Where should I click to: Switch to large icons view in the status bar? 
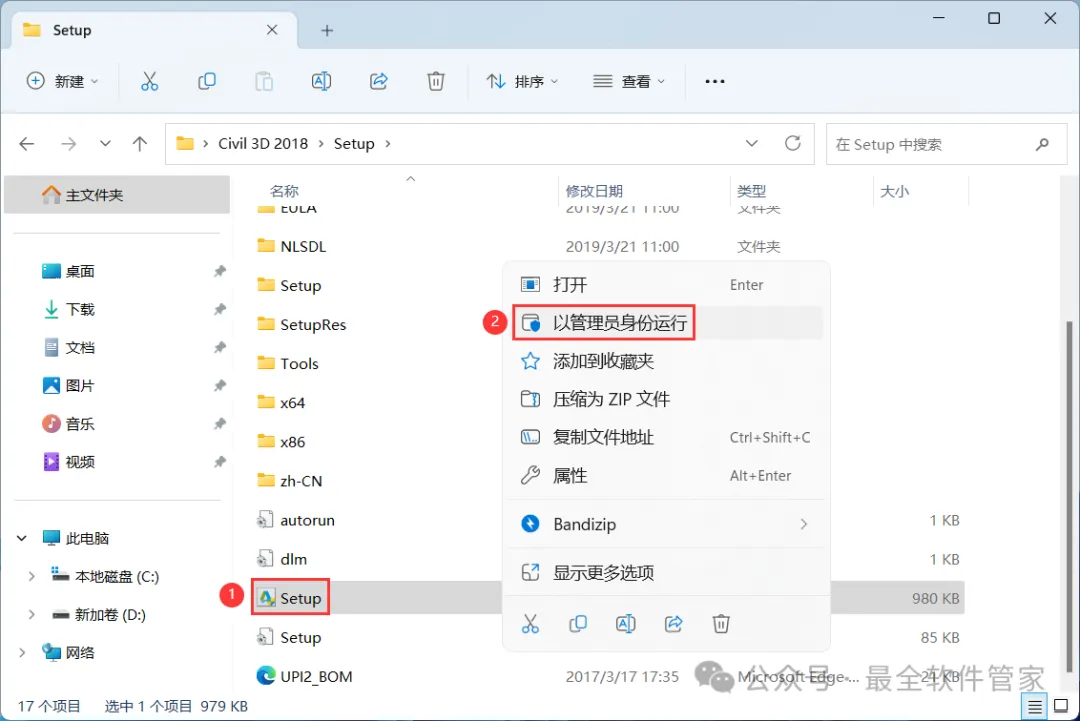coord(1061,707)
